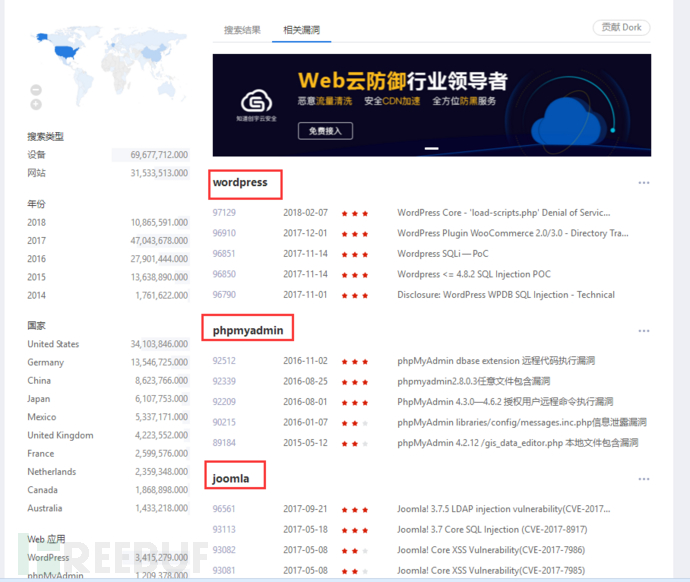Open phpMyAdmin messages.inc.php info leak entry
Viewport: 690px width, 582px height.
pos(521,422)
